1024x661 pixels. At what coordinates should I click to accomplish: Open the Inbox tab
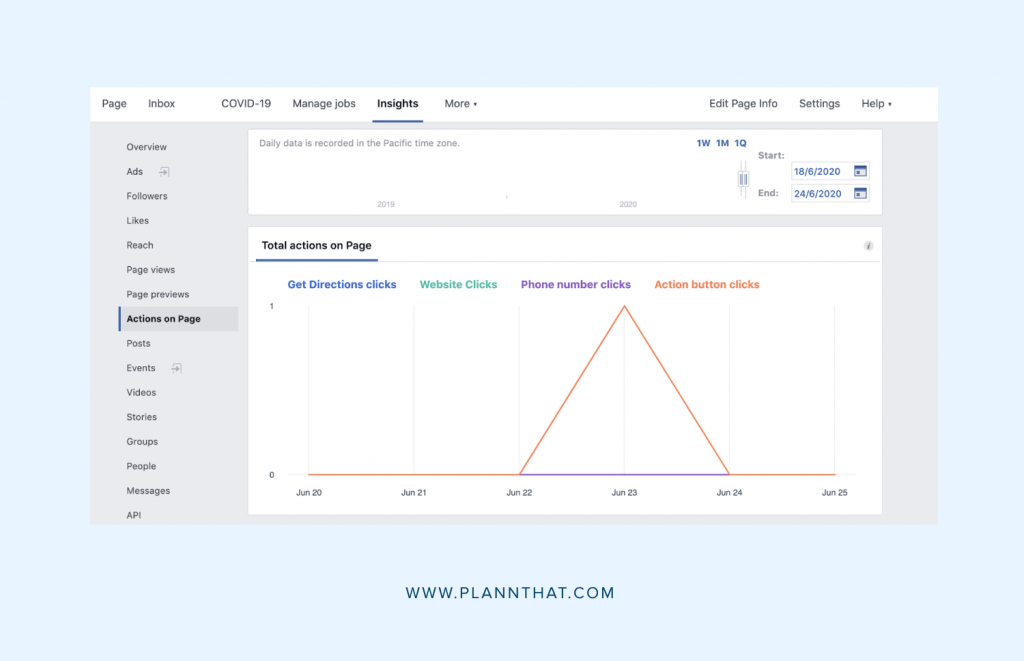coord(161,103)
